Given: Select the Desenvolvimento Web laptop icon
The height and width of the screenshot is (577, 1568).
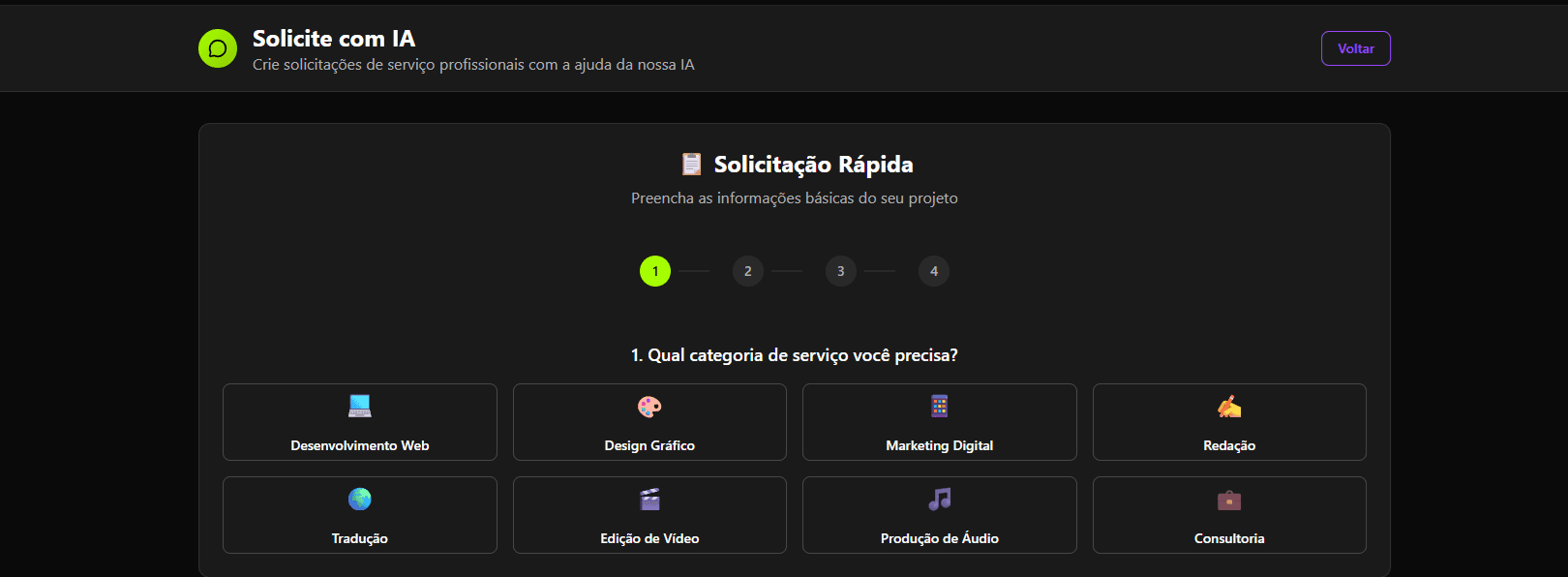Looking at the screenshot, I should click(359, 406).
